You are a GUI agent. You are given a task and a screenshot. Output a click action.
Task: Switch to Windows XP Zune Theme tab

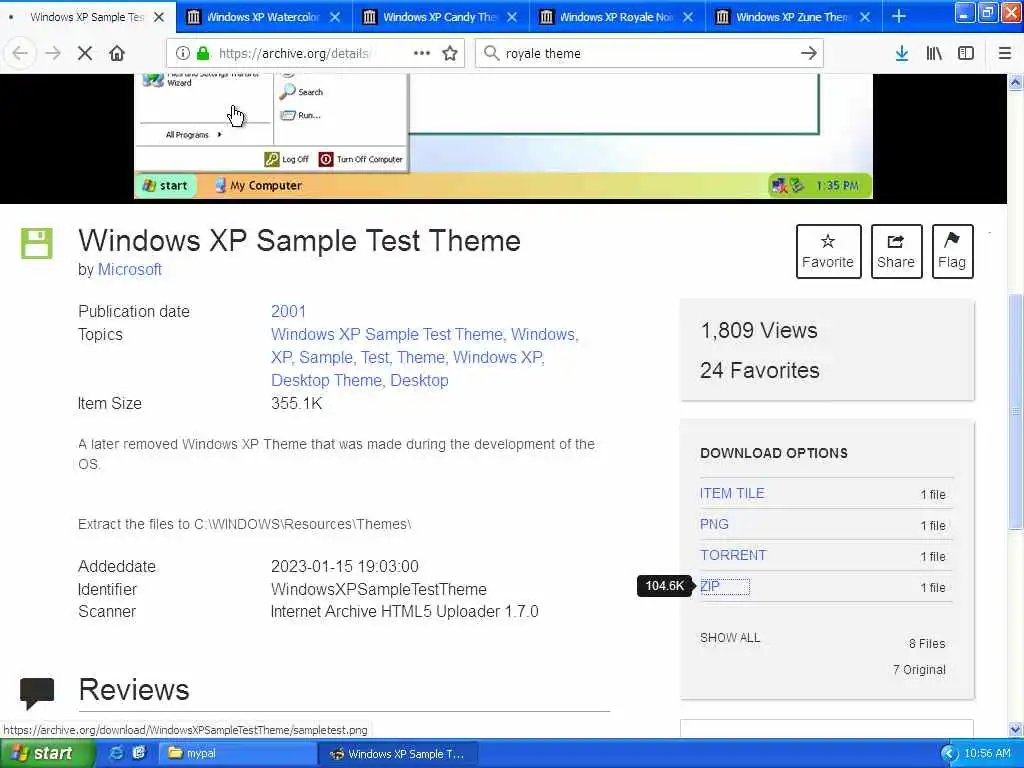point(793,17)
